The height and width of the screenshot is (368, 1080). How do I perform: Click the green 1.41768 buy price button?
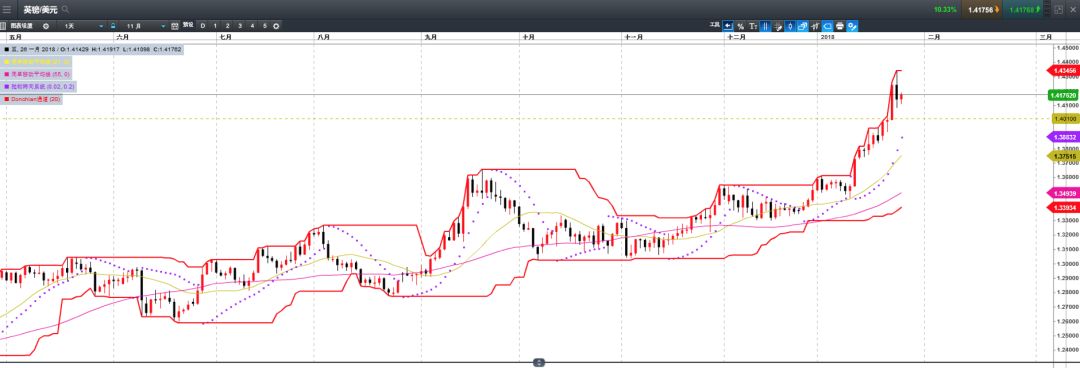tap(1024, 10)
